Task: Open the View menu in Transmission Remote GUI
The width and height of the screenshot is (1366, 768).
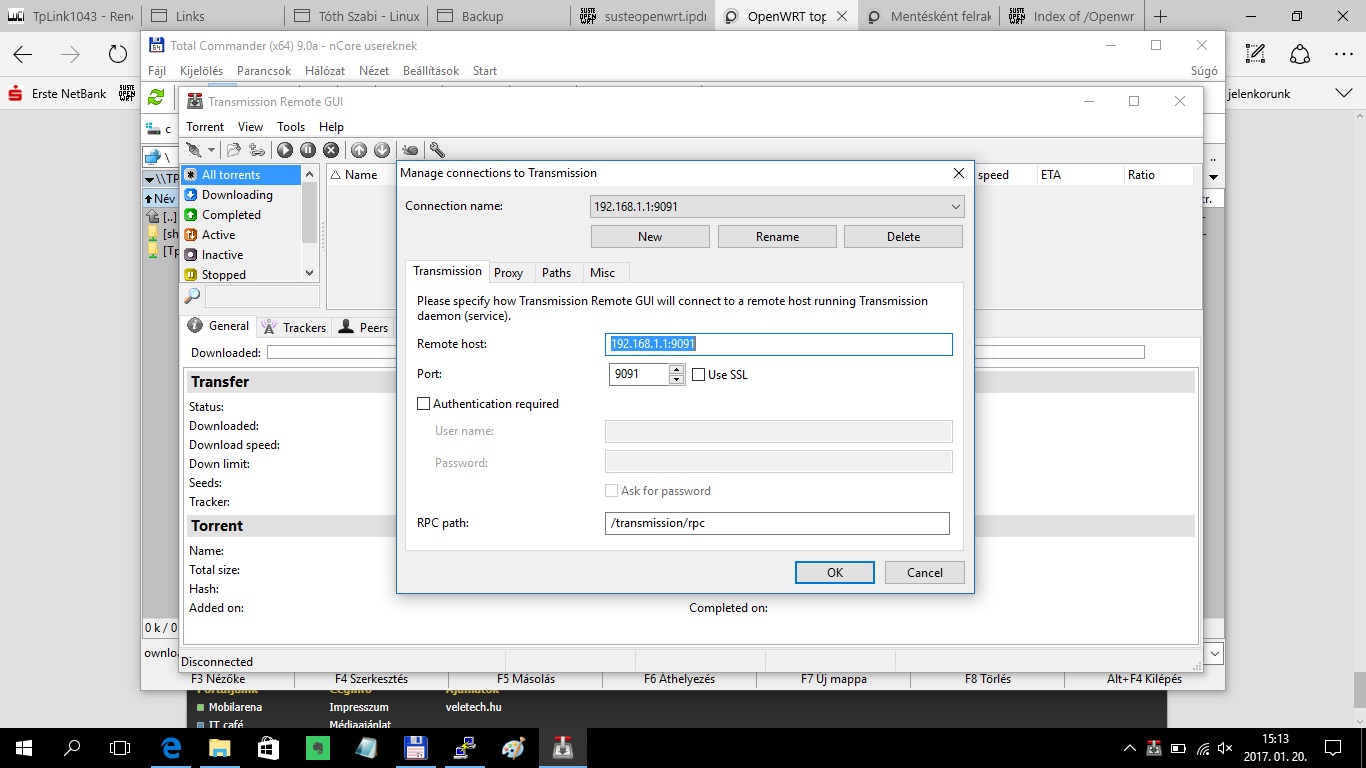Action: tap(250, 127)
